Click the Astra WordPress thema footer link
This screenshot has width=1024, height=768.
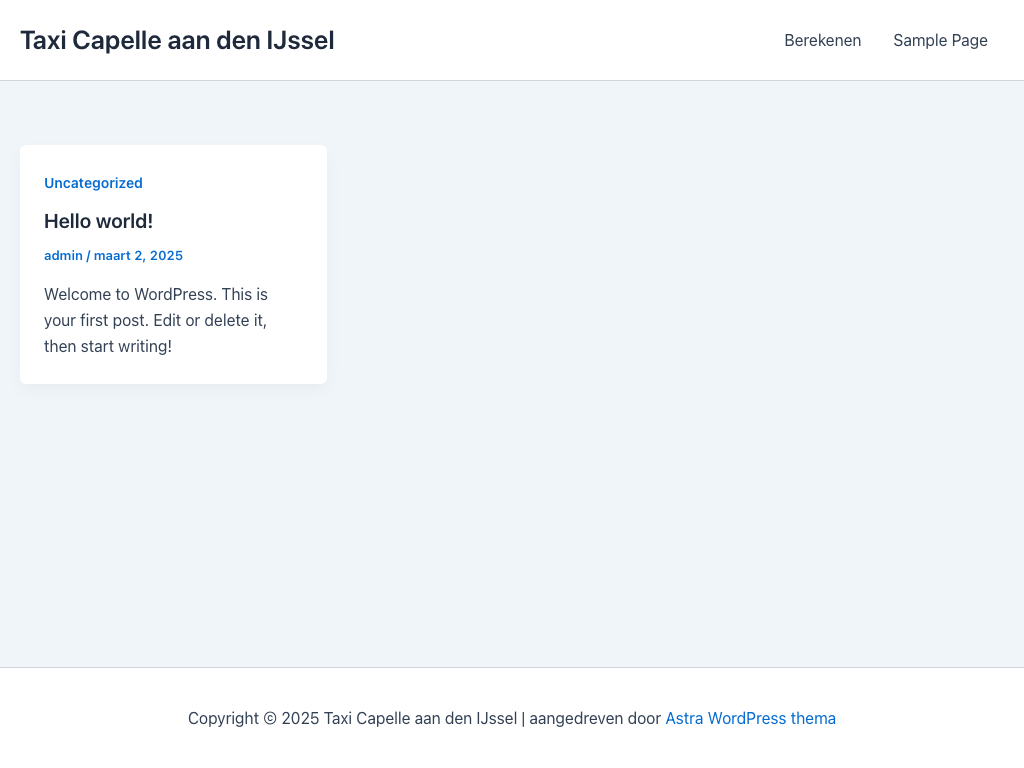point(750,718)
